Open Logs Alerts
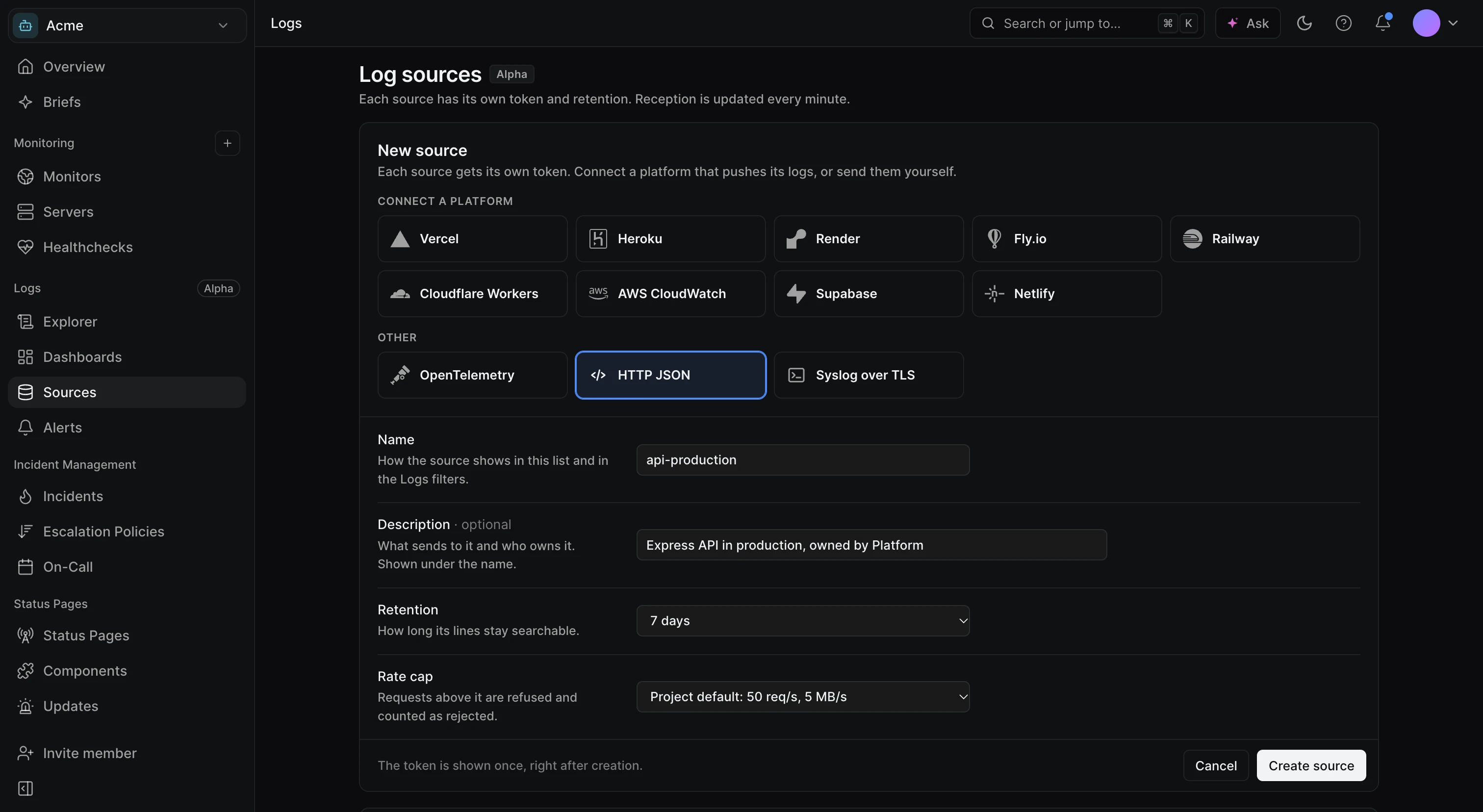The width and height of the screenshot is (1483, 812). click(x=127, y=428)
